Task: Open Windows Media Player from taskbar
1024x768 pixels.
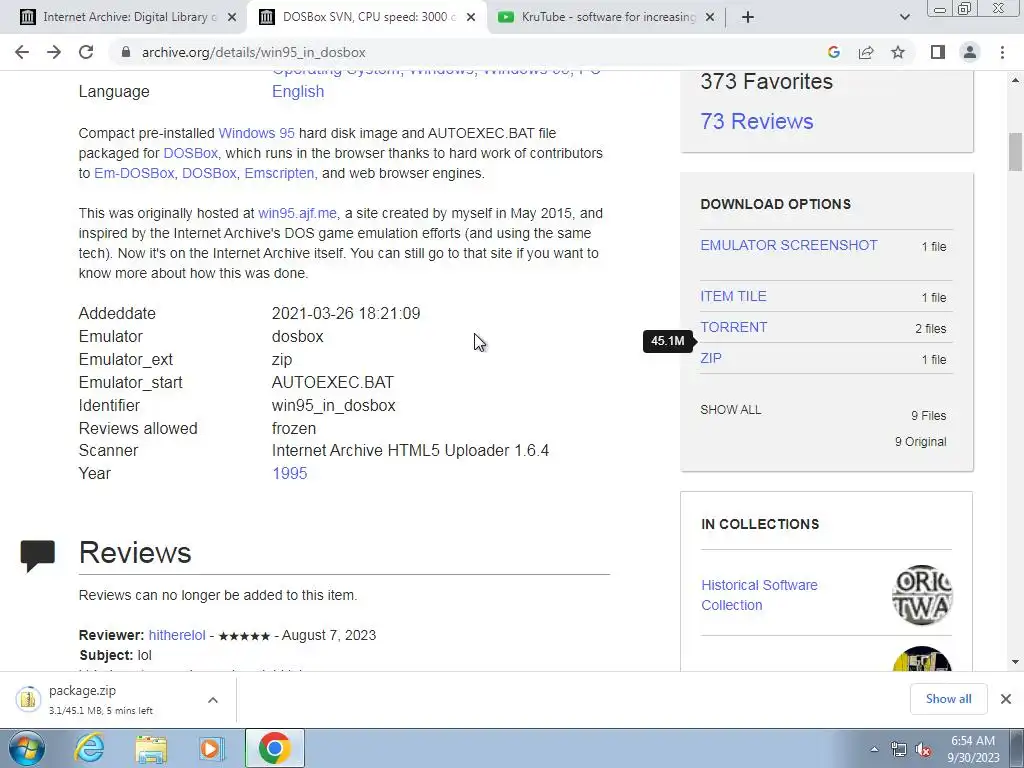Action: coord(211,748)
